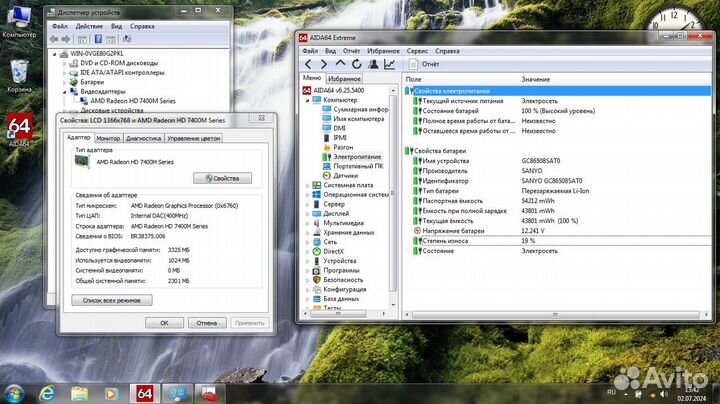Click OK in the properties dialog
The image size is (720, 404).
[x=164, y=323]
